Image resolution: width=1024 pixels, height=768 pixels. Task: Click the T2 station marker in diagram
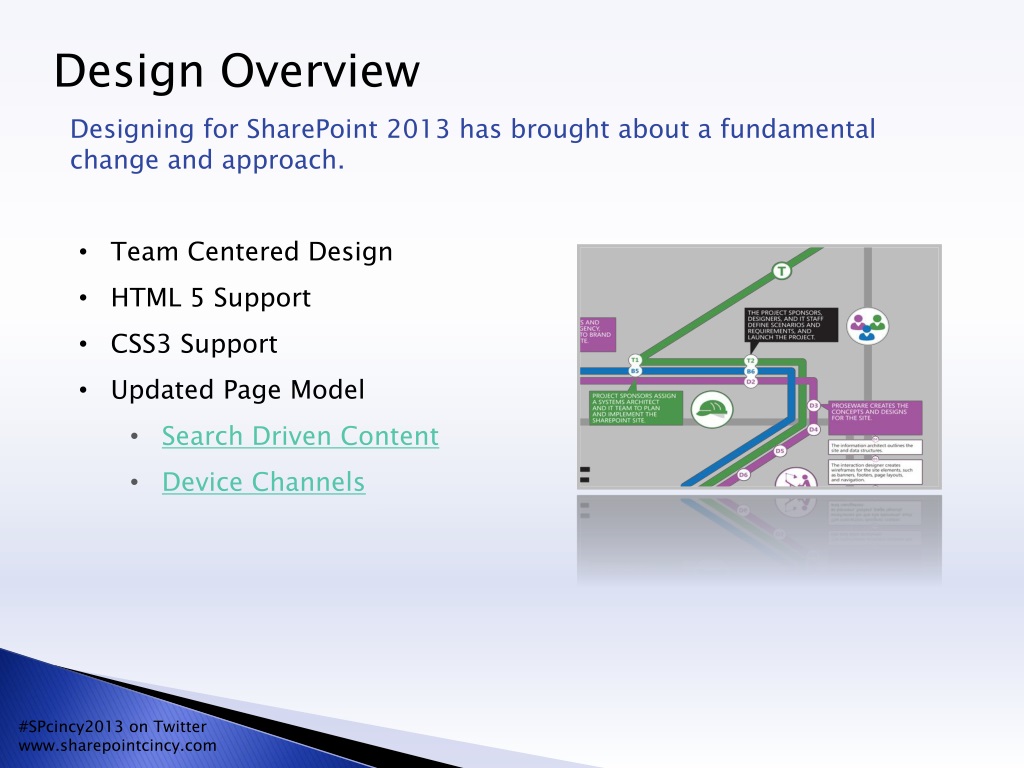(751, 360)
